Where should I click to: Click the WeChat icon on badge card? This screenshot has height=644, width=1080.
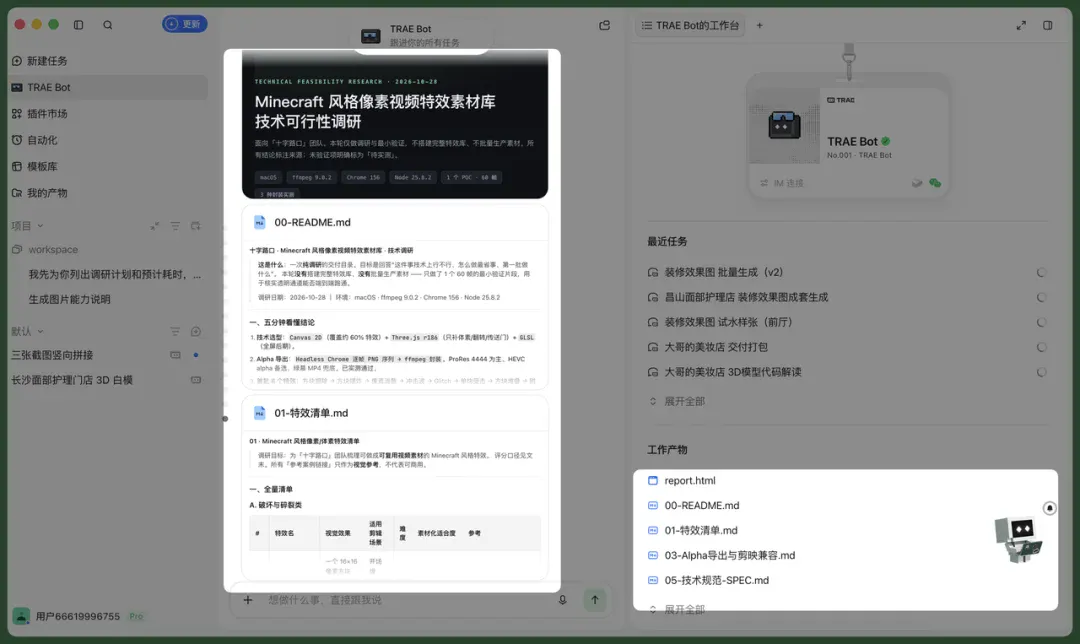coord(935,183)
